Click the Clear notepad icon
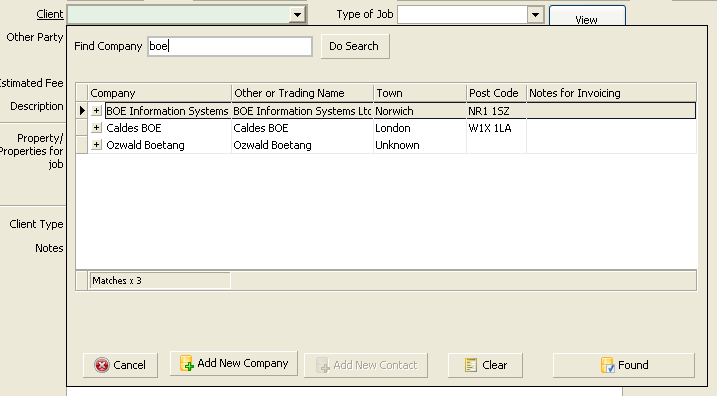This screenshot has height=396, width=717. (471, 365)
